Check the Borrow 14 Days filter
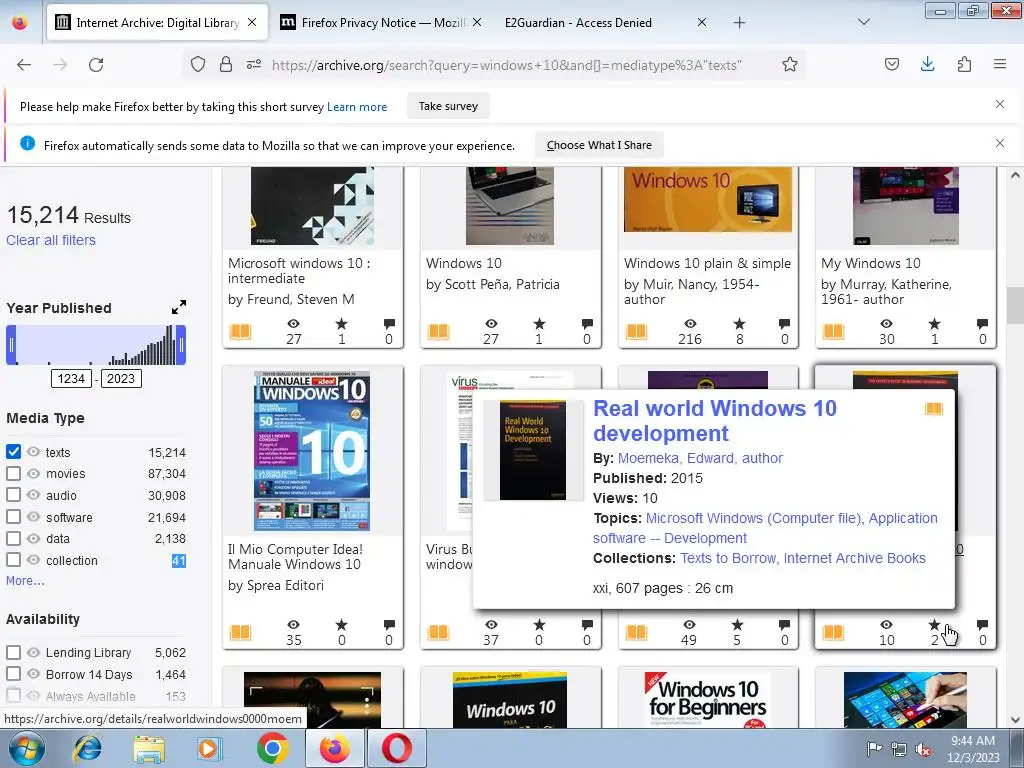The height and width of the screenshot is (768, 1024). (x=14, y=674)
